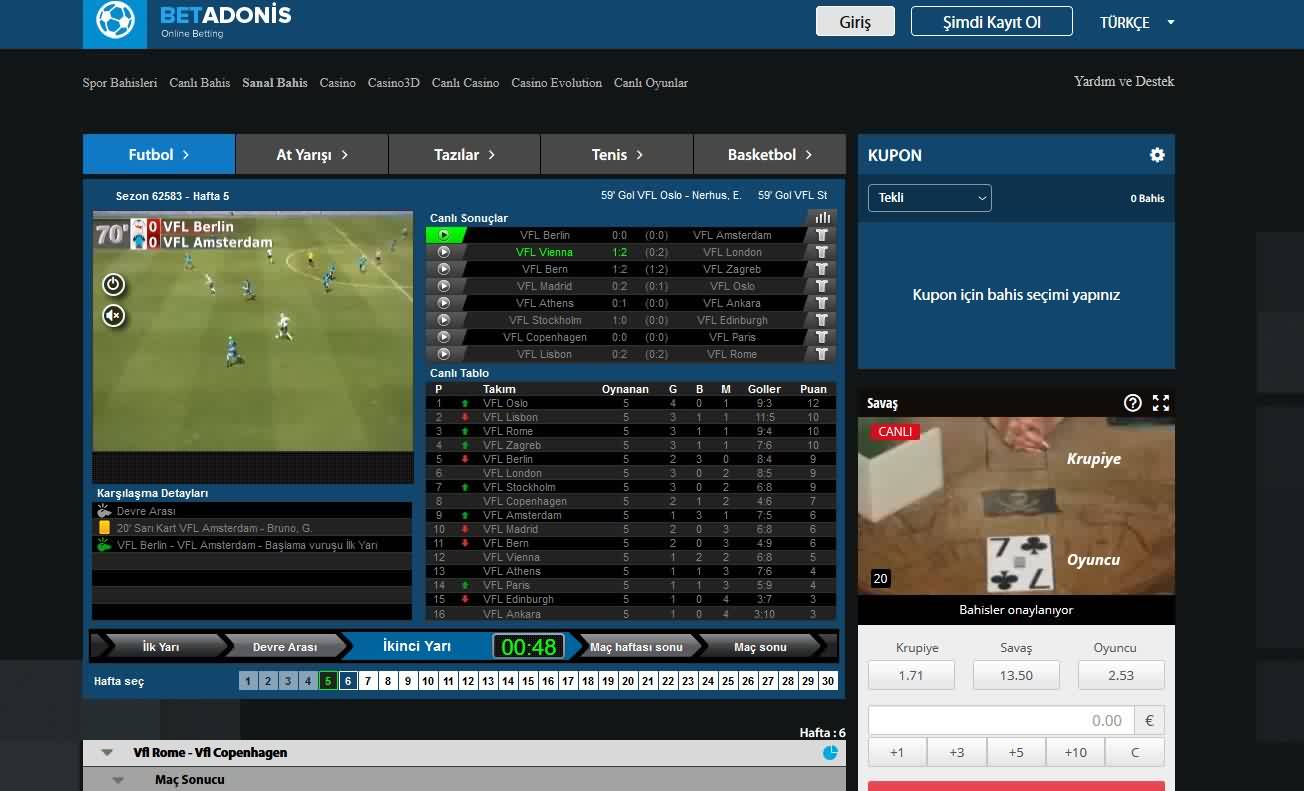
Task: Click the Betadonis soccer ball logo
Action: (x=115, y=22)
